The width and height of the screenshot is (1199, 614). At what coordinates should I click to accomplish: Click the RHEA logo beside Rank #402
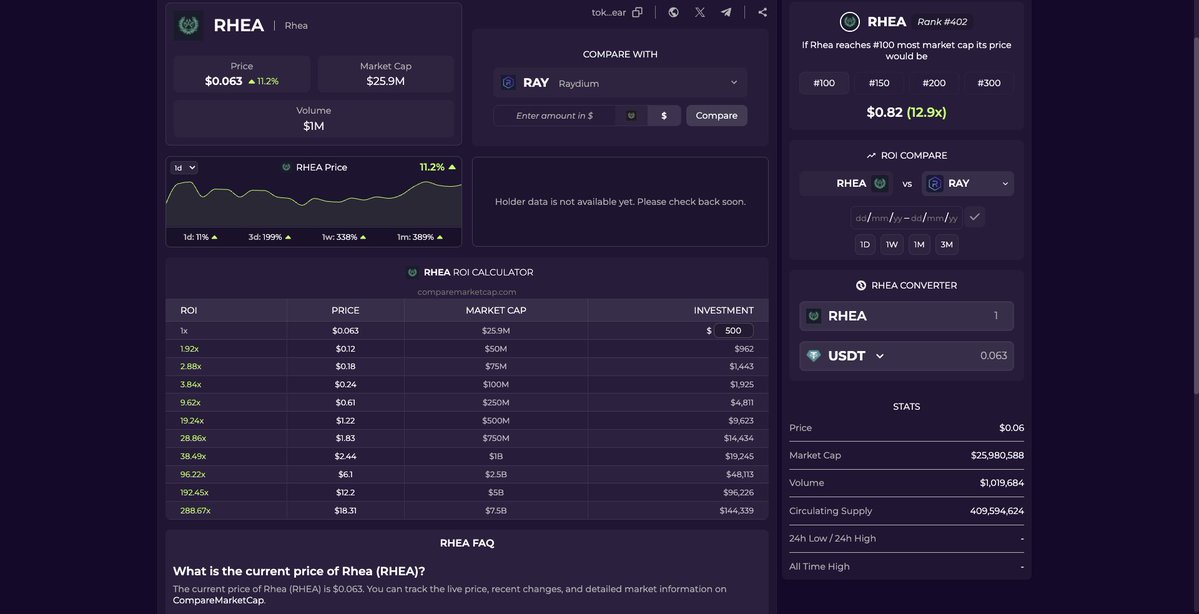[850, 22]
